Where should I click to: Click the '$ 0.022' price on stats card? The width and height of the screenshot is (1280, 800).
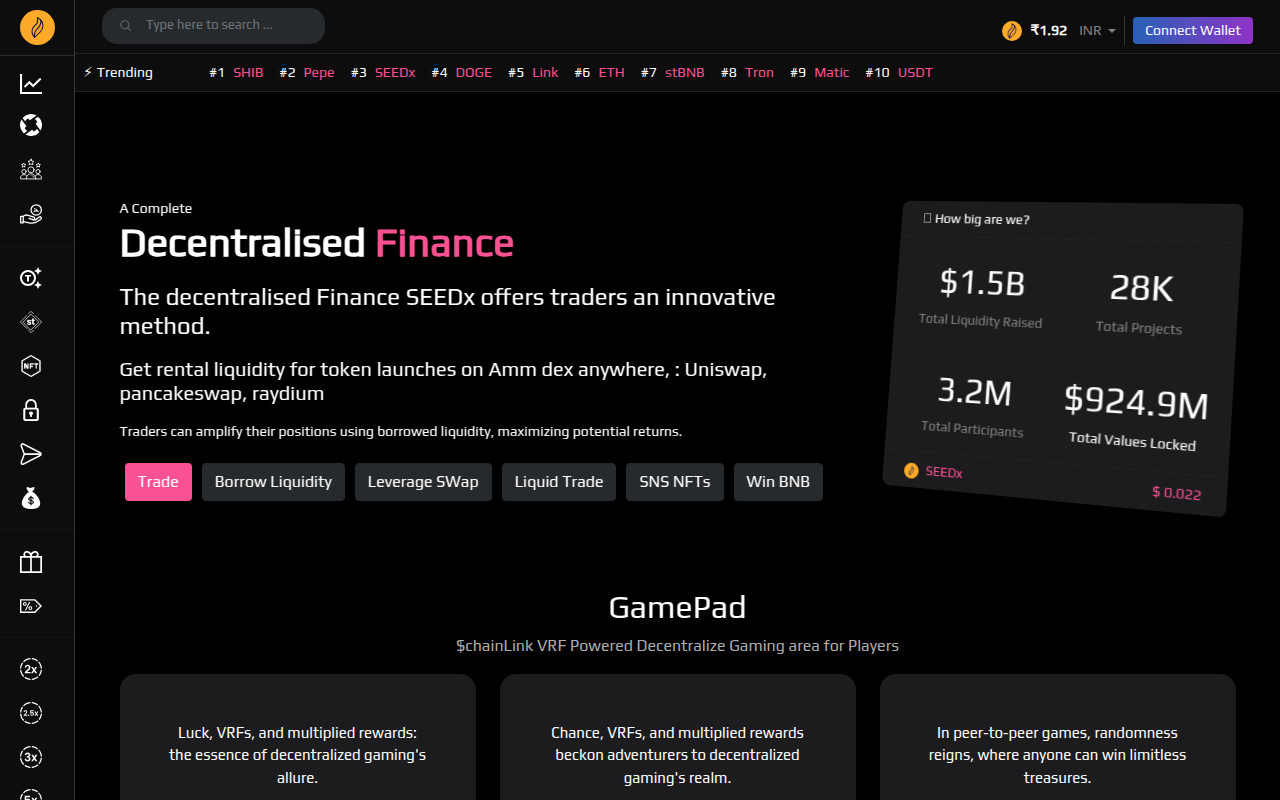click(1176, 492)
